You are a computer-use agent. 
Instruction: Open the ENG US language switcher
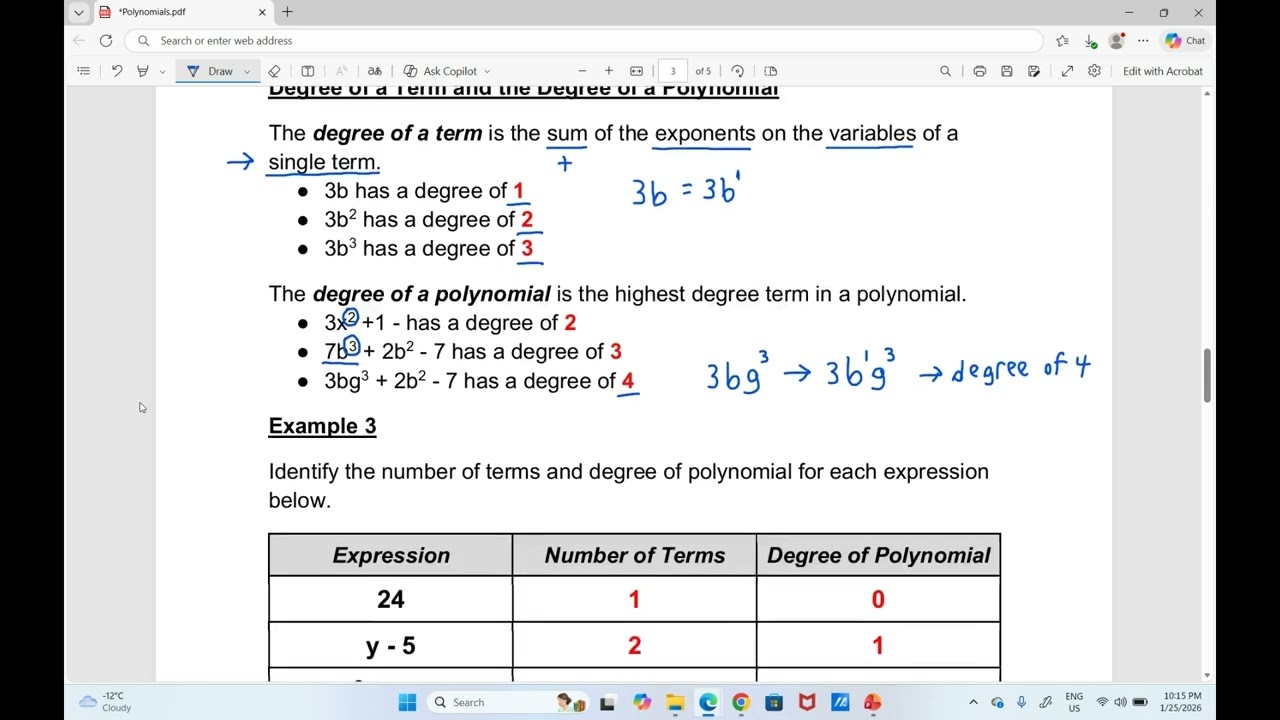click(x=1074, y=702)
